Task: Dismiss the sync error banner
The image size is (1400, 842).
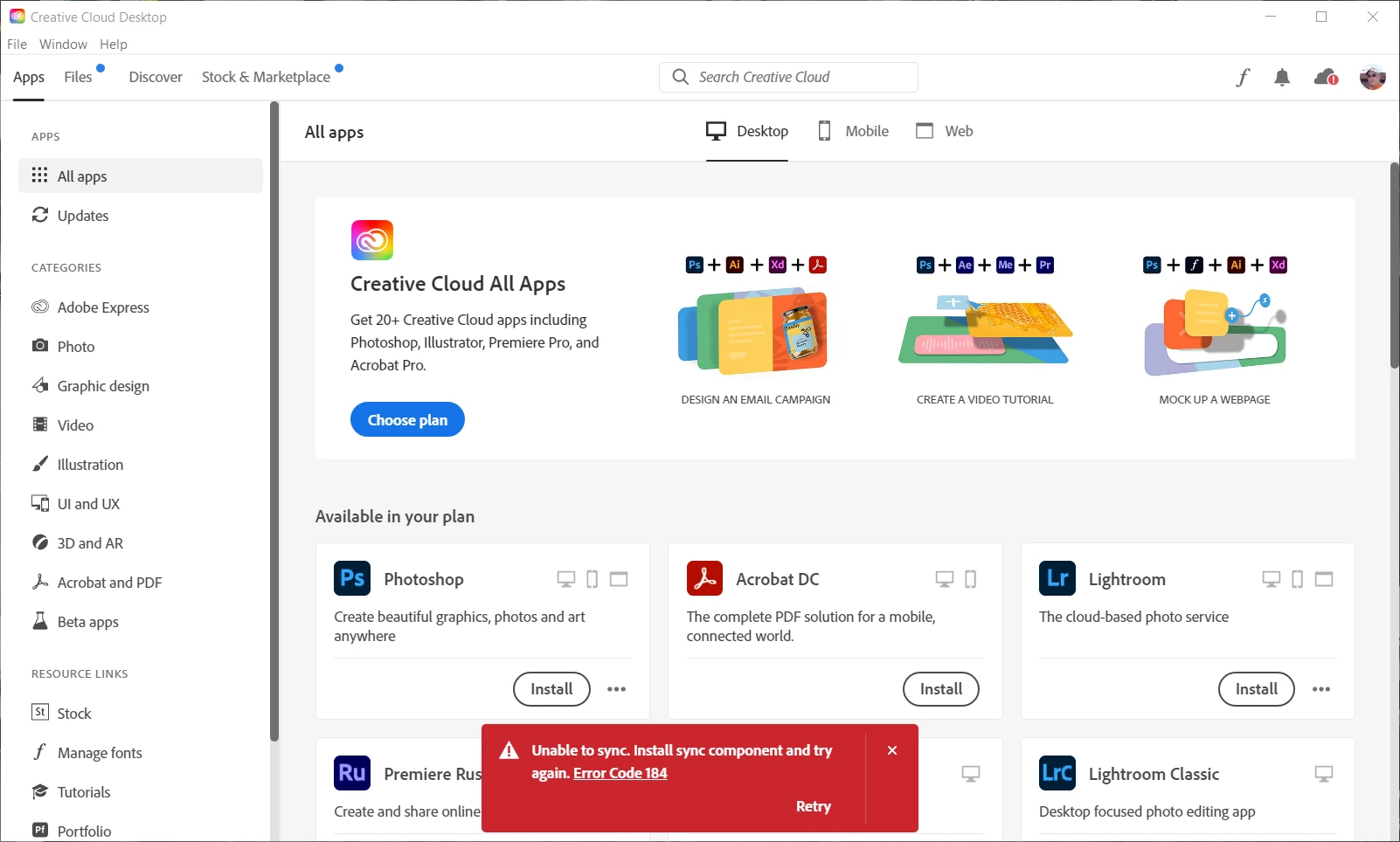Action: [892, 750]
